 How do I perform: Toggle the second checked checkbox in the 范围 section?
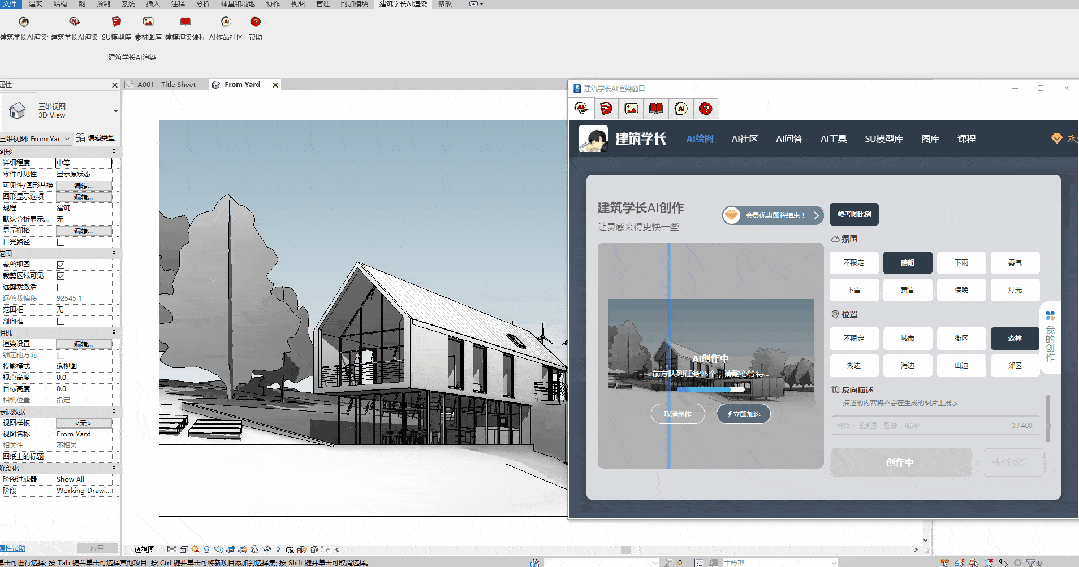pyautogui.click(x=61, y=275)
